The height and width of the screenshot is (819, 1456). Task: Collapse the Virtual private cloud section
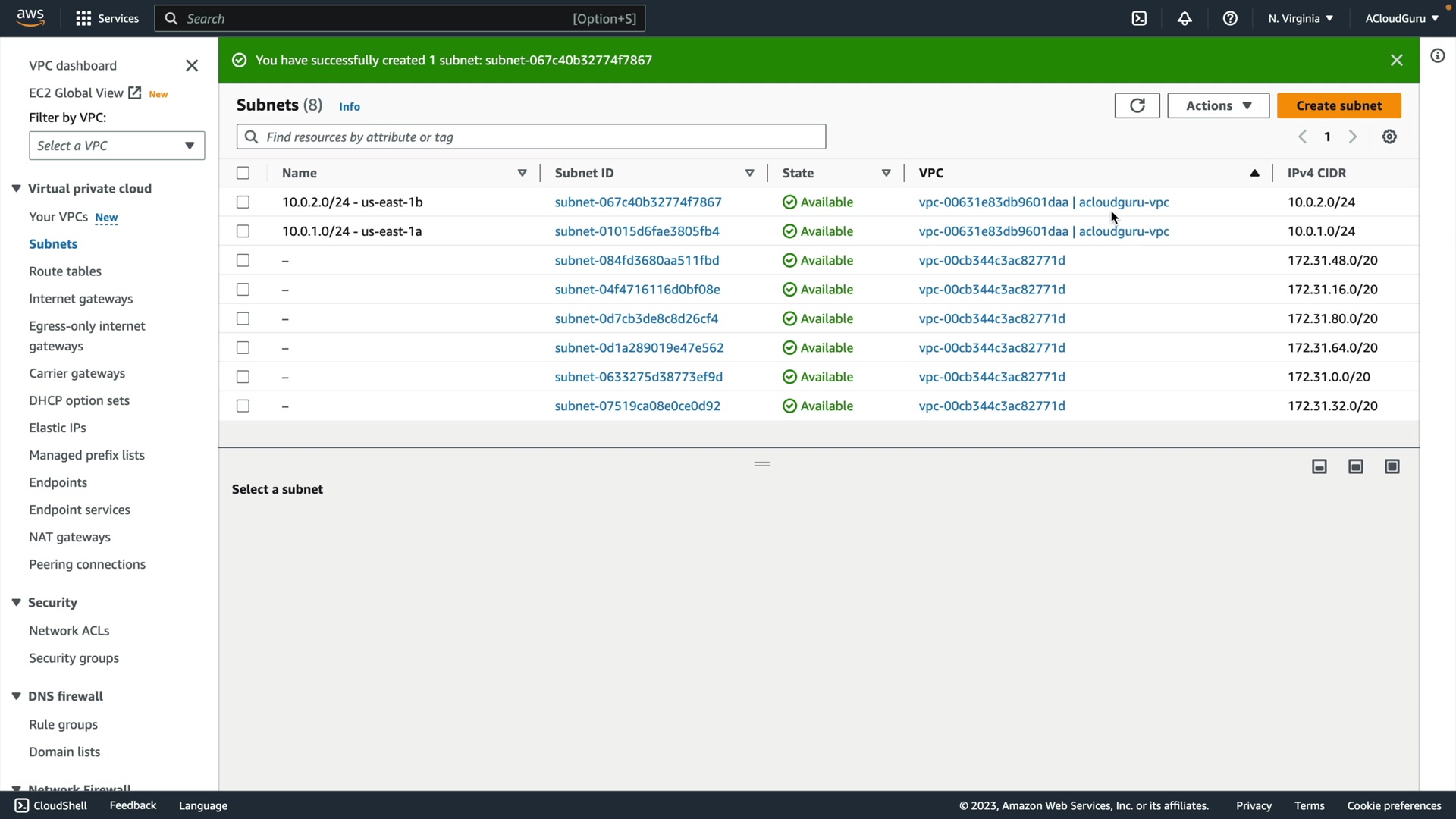pos(16,188)
